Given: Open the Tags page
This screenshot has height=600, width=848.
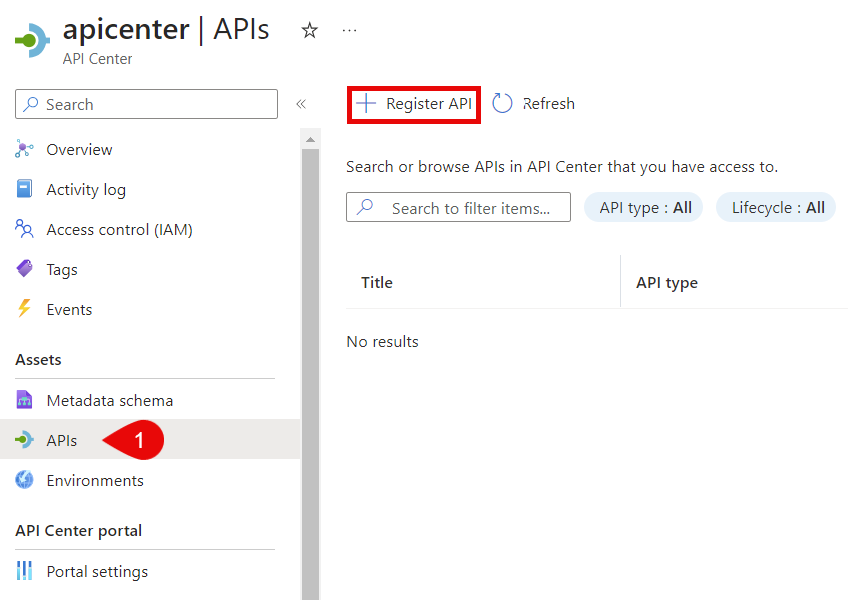Looking at the screenshot, I should 62,270.
